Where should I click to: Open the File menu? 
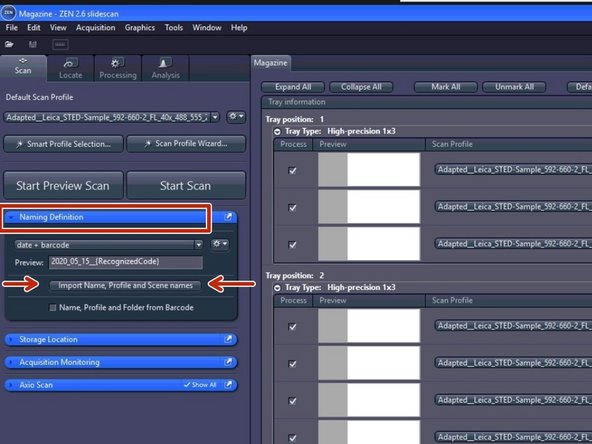(11, 28)
